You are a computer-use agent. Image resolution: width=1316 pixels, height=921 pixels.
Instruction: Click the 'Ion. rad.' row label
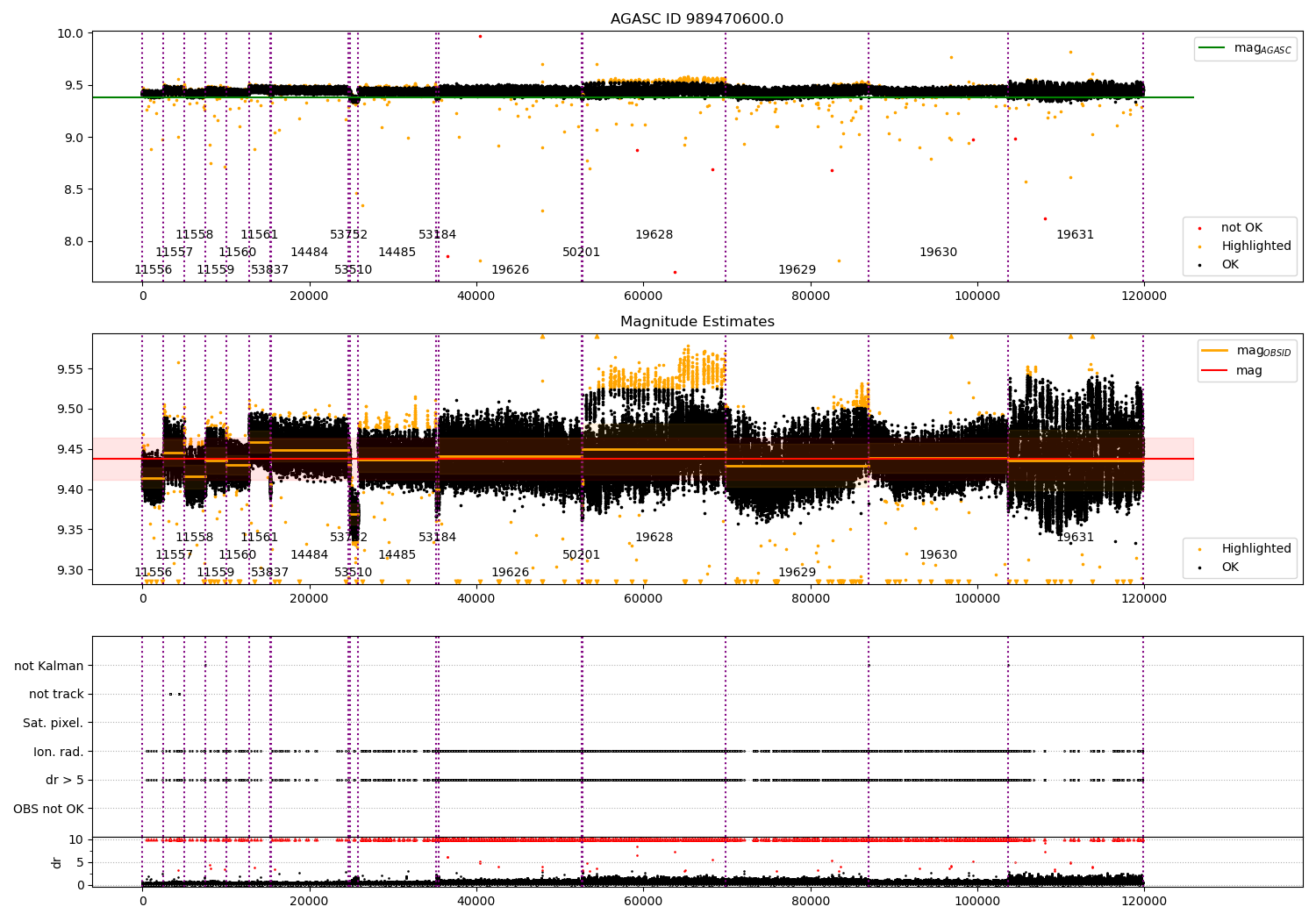click(x=59, y=752)
